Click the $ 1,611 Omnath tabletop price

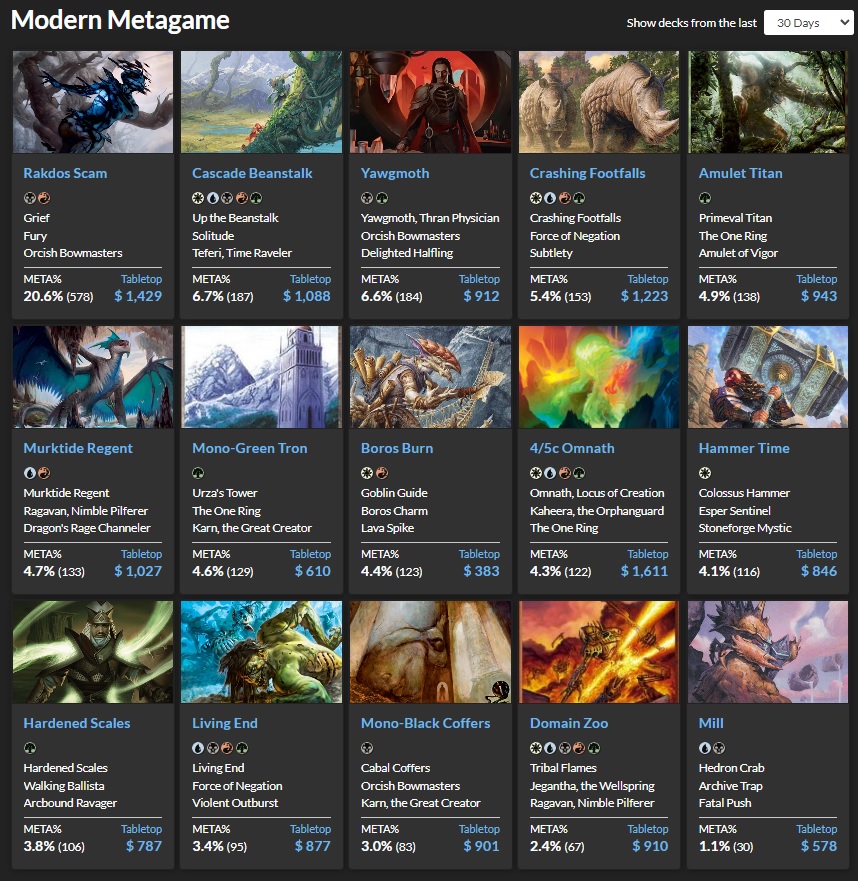(x=644, y=571)
